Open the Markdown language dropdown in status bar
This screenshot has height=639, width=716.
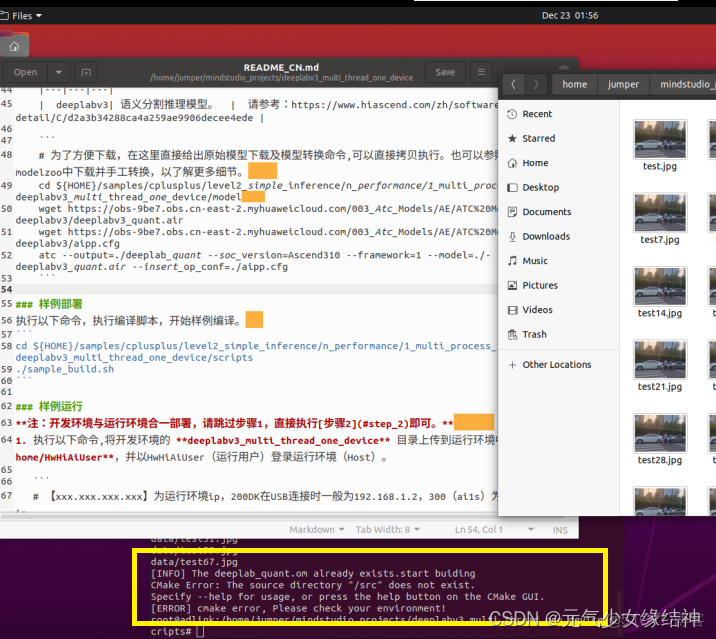point(316,529)
